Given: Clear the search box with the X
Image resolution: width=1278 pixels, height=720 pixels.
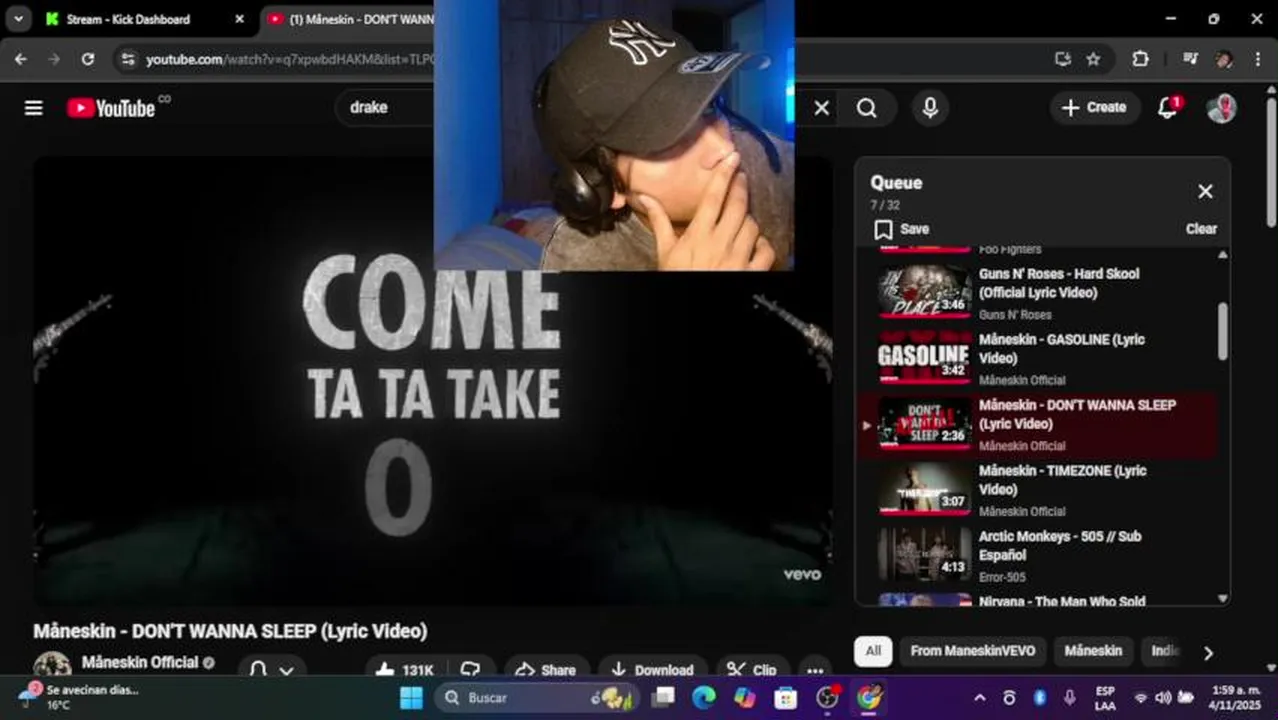Looking at the screenshot, I should click(821, 108).
